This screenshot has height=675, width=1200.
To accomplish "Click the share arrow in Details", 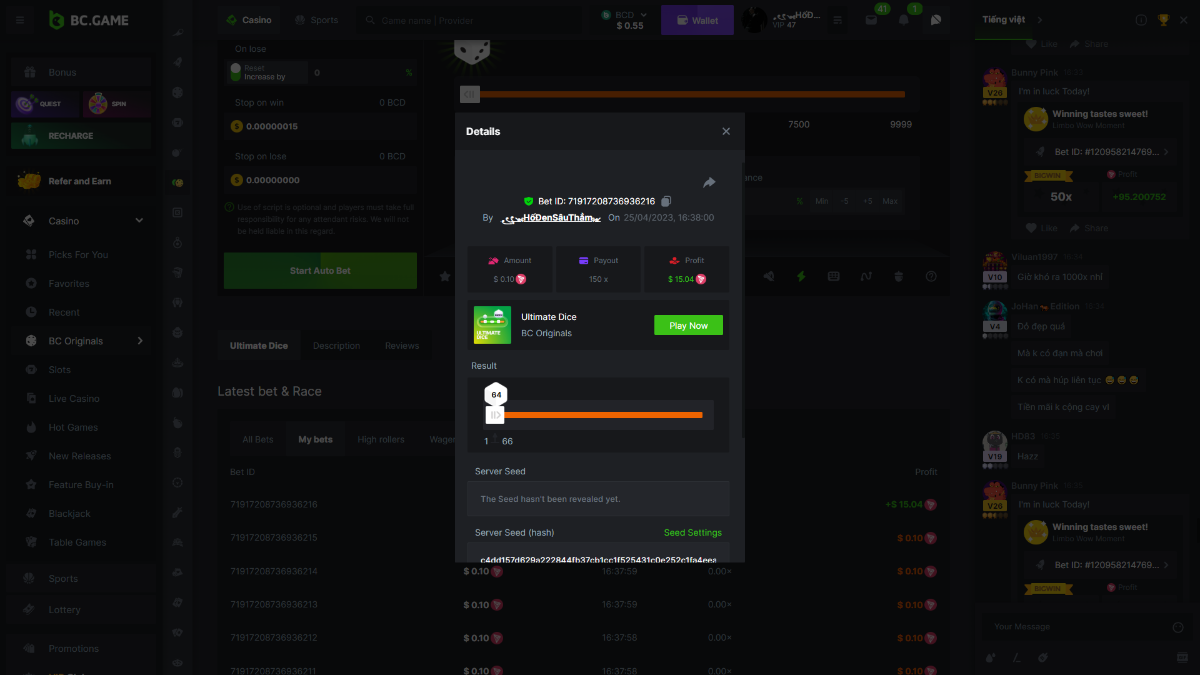I will (709, 182).
